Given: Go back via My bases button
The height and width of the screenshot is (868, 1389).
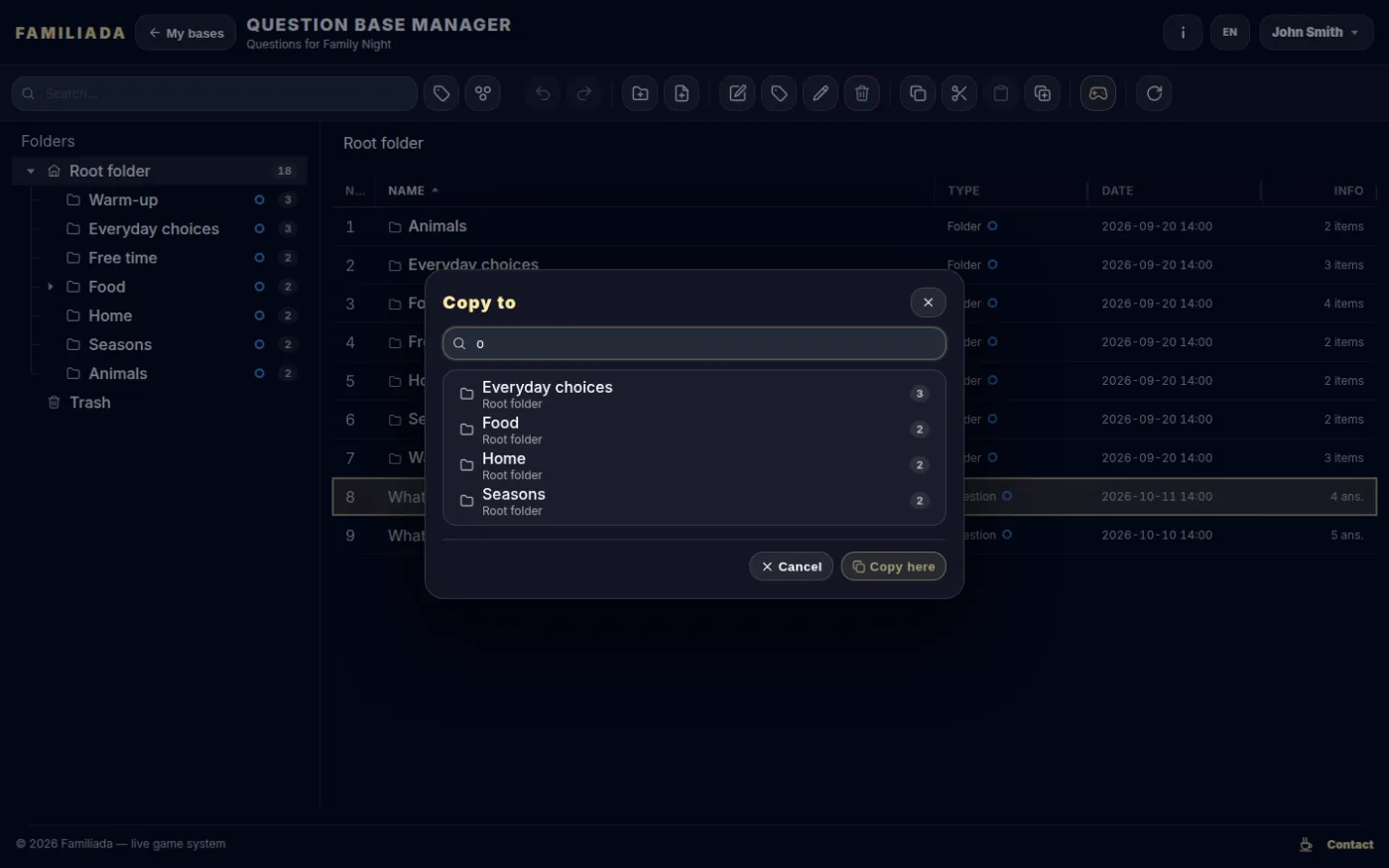Looking at the screenshot, I should [186, 33].
